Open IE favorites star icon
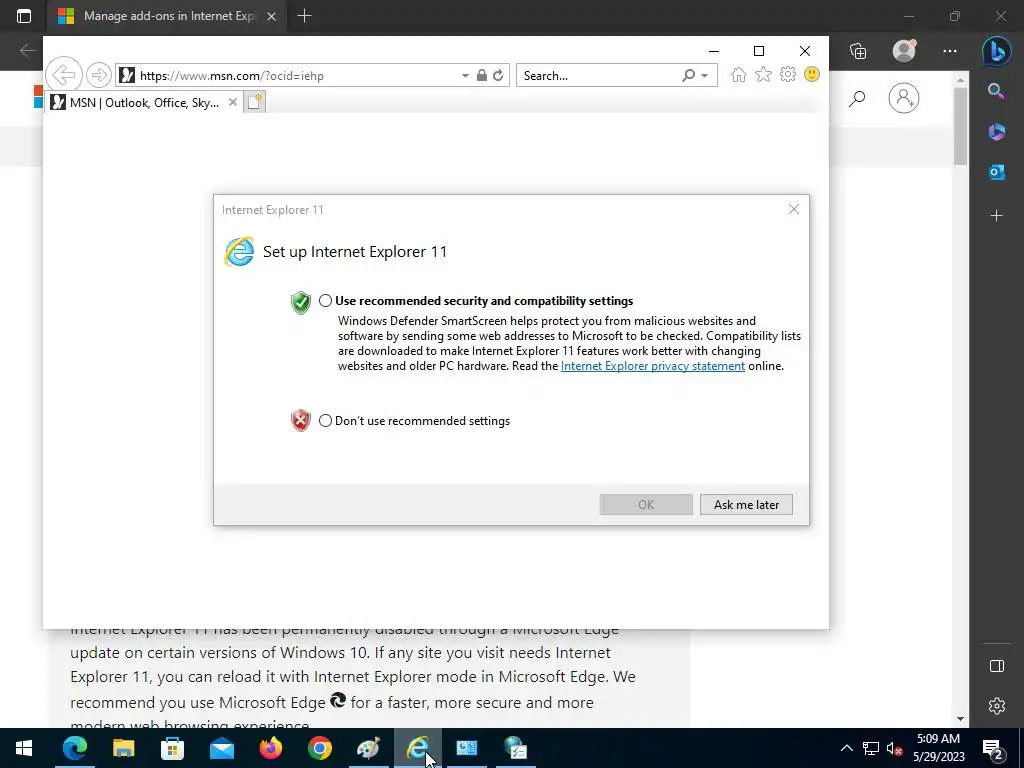The width and height of the screenshot is (1024, 768). pos(763,74)
